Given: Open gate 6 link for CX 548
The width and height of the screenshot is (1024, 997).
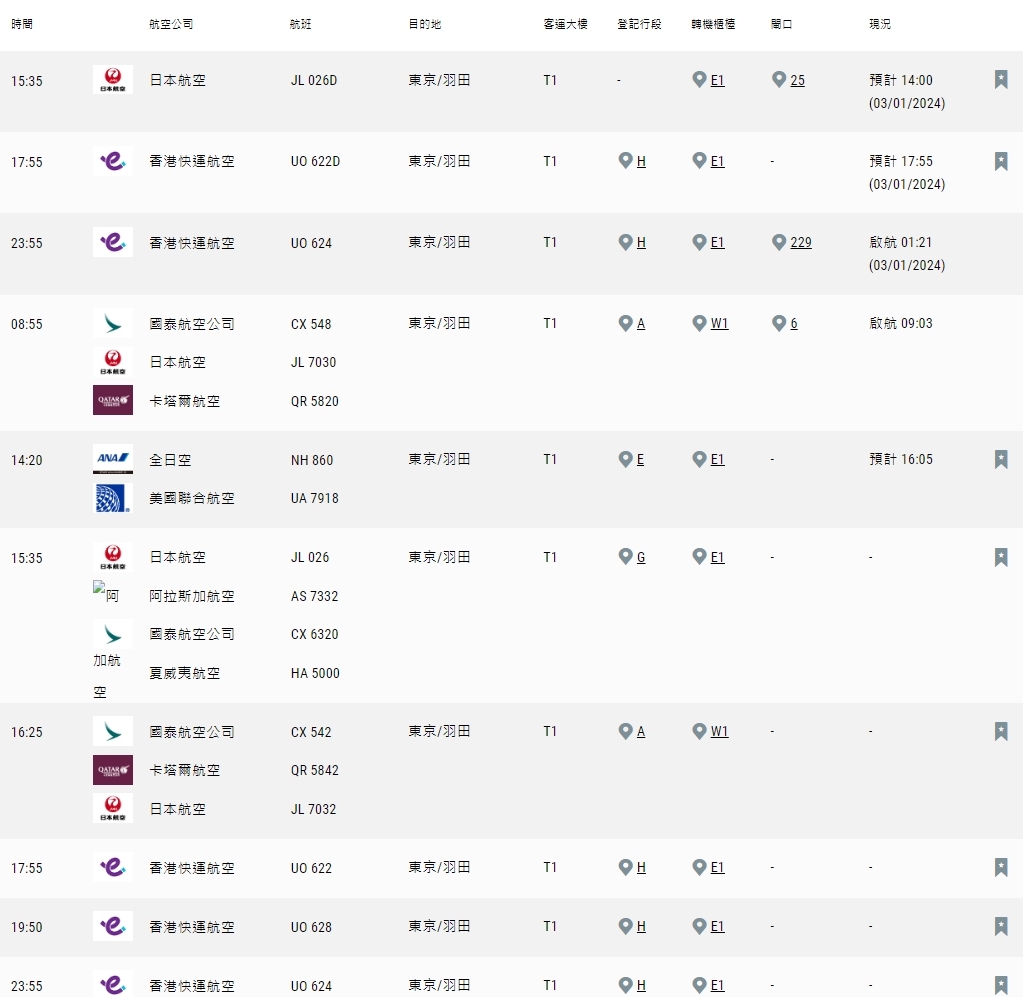Looking at the screenshot, I should point(794,324).
